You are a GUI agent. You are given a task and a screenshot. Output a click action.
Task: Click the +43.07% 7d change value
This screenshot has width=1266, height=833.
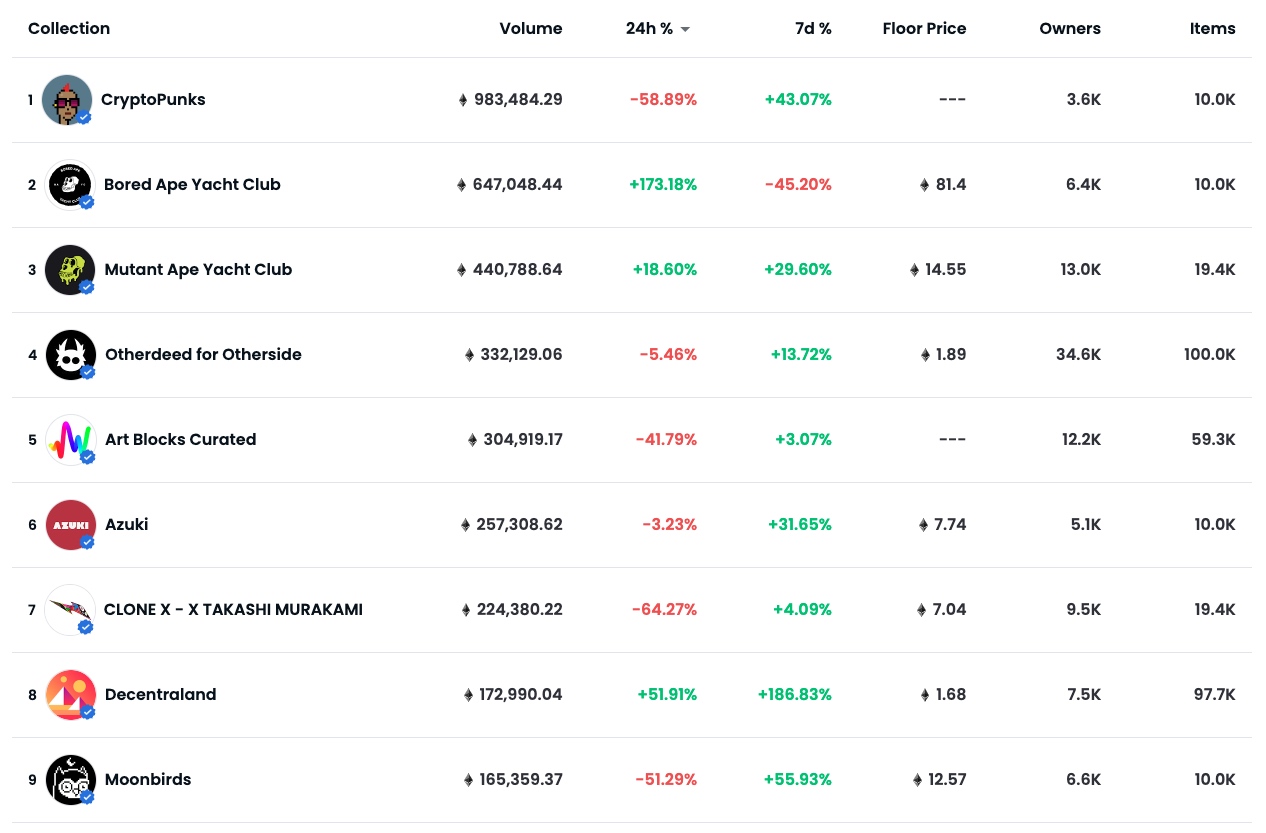pyautogui.click(x=798, y=100)
